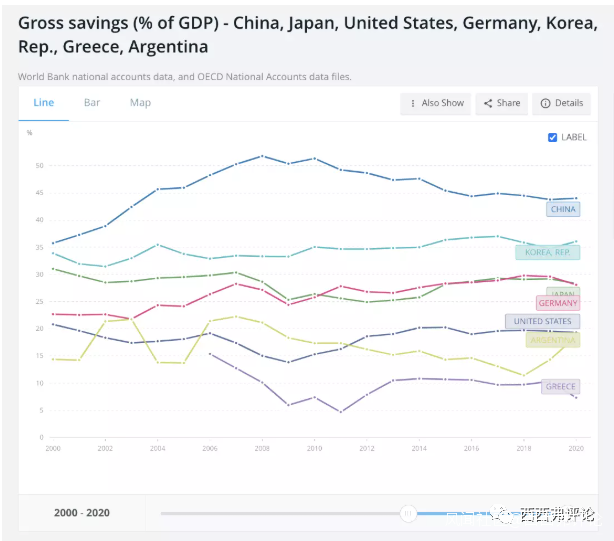Click the KOREA, REP. series label

pyautogui.click(x=548, y=252)
